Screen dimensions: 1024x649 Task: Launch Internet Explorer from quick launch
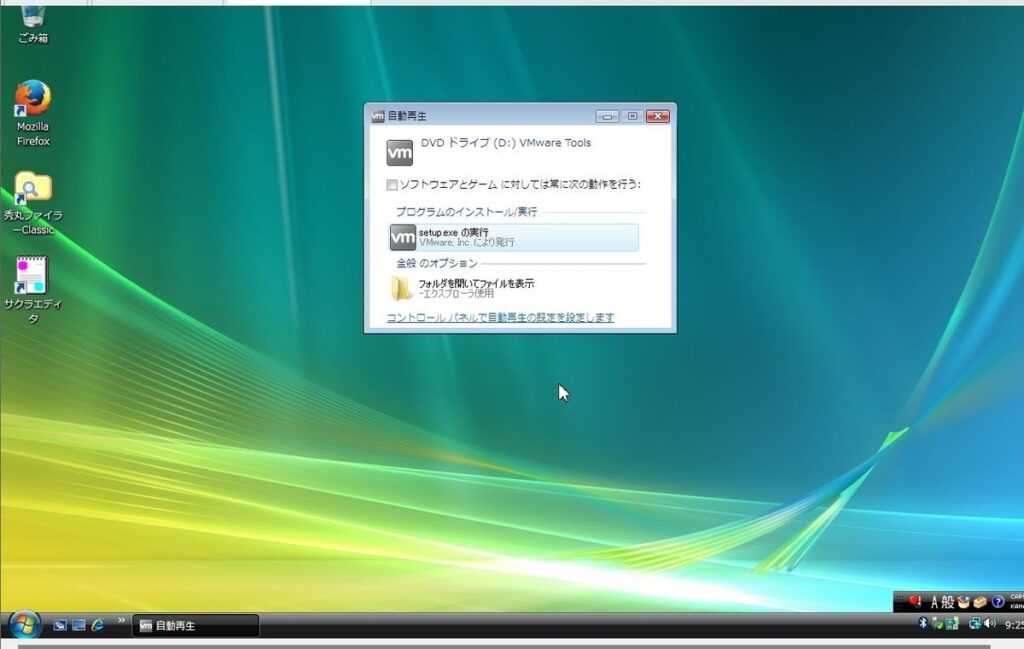98,625
